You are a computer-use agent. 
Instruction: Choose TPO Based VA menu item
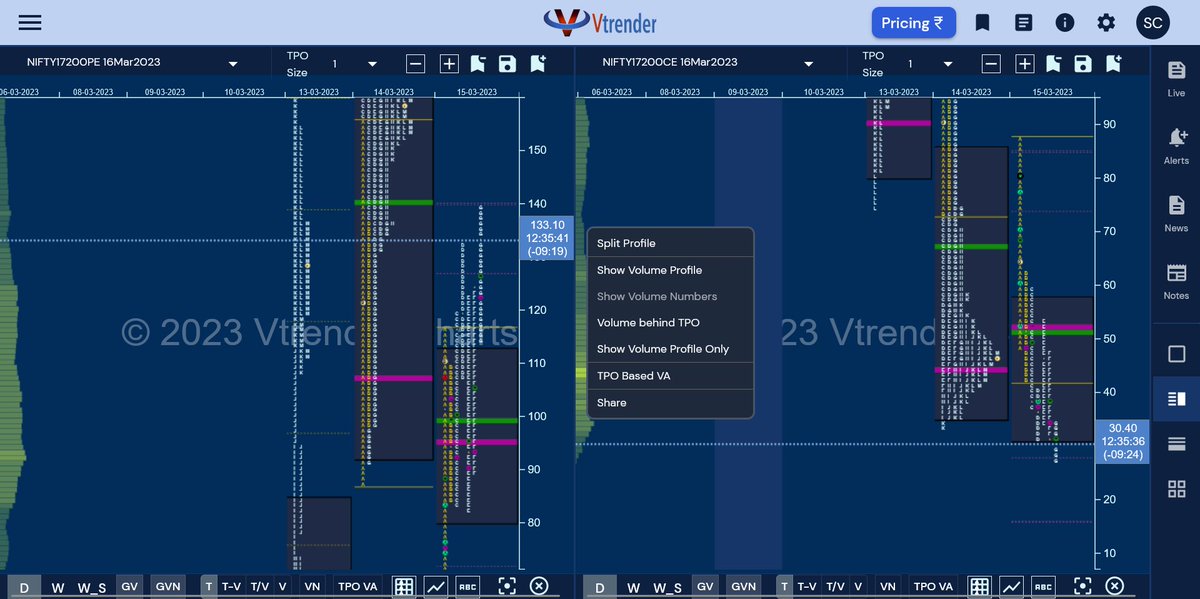pos(670,376)
